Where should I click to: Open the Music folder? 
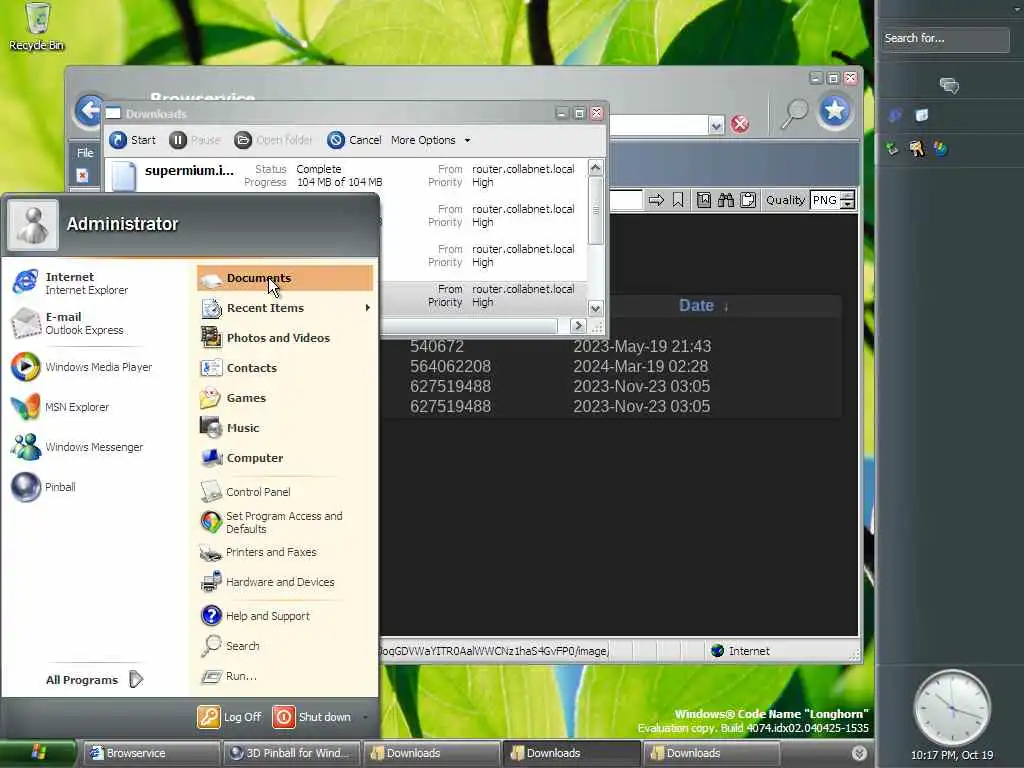click(x=285, y=428)
